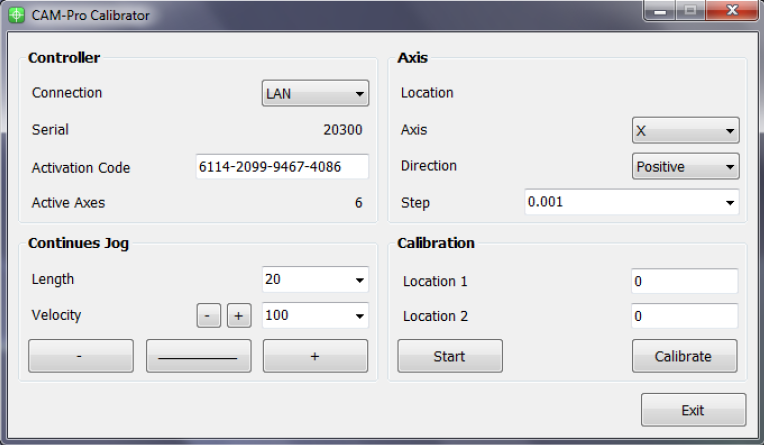Viewport: 764px width, 445px height.
Task: Open the Axis dropdown showing X
Action: [x=686, y=130]
